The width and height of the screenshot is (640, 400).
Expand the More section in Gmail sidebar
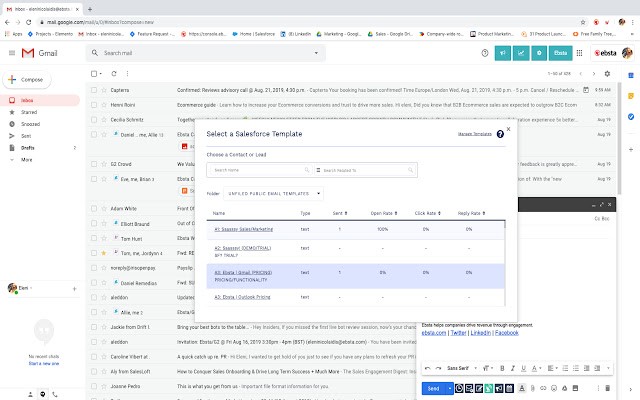pos(27,159)
